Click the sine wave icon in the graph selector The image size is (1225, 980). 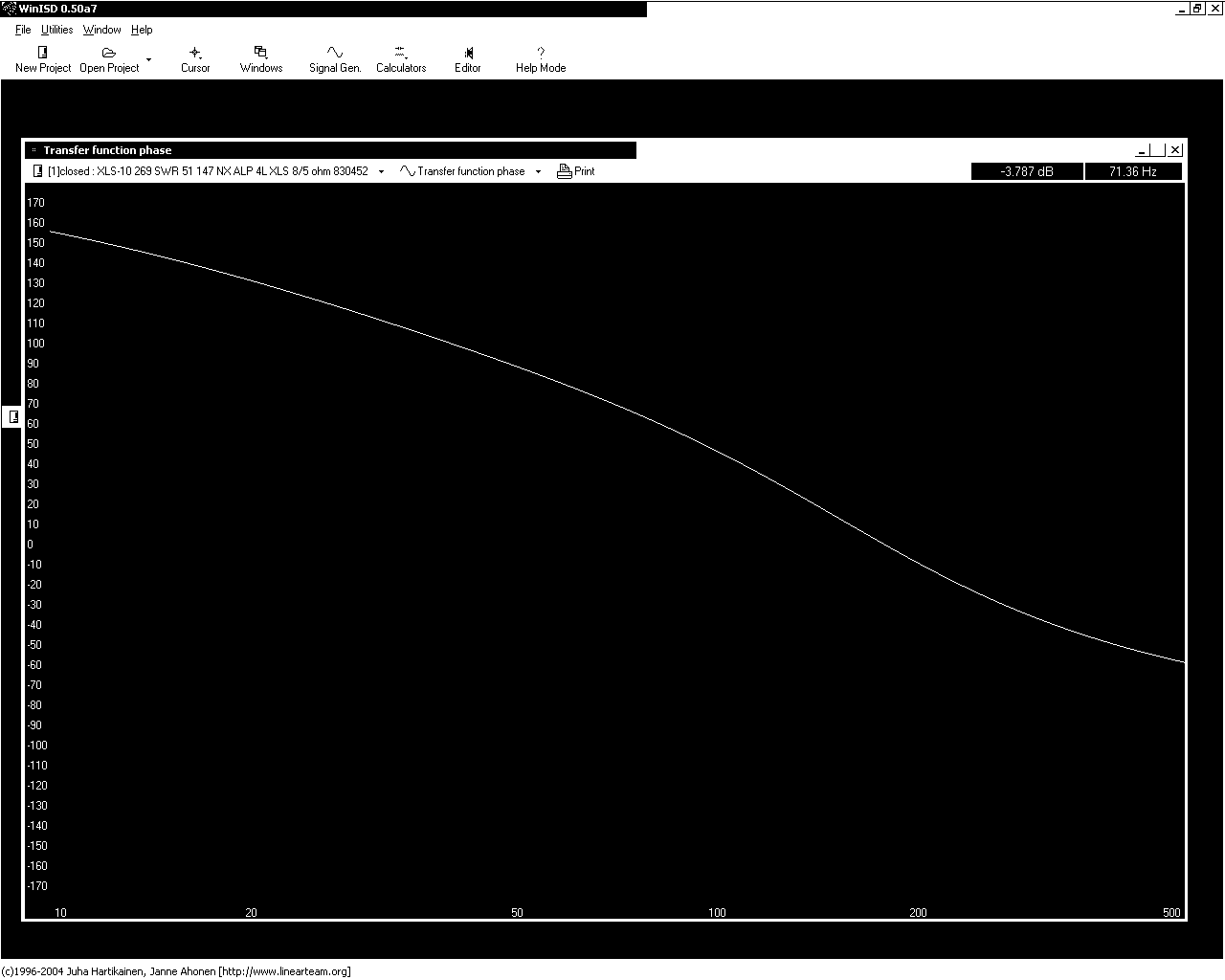tap(407, 171)
